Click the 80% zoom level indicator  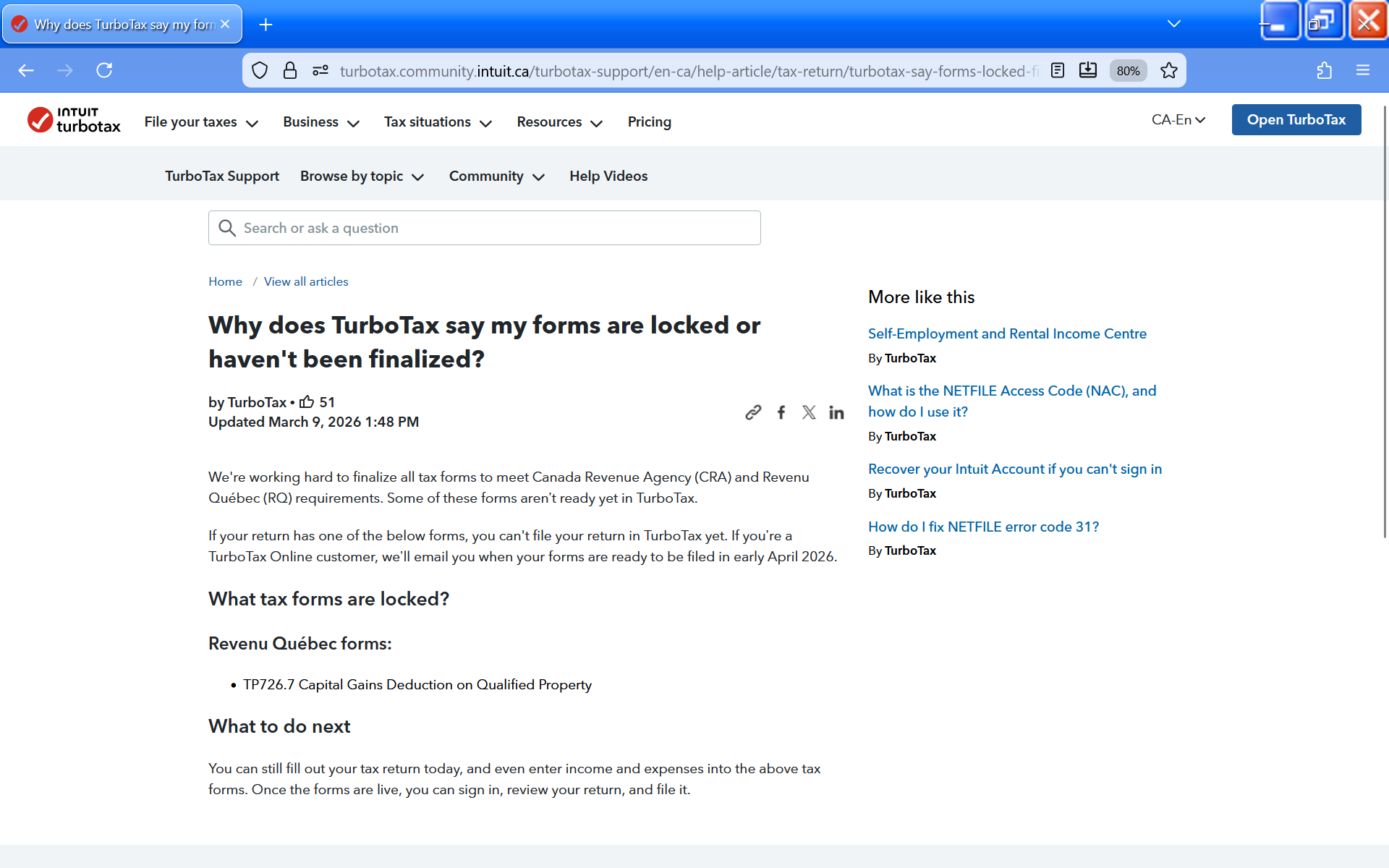coord(1127,70)
